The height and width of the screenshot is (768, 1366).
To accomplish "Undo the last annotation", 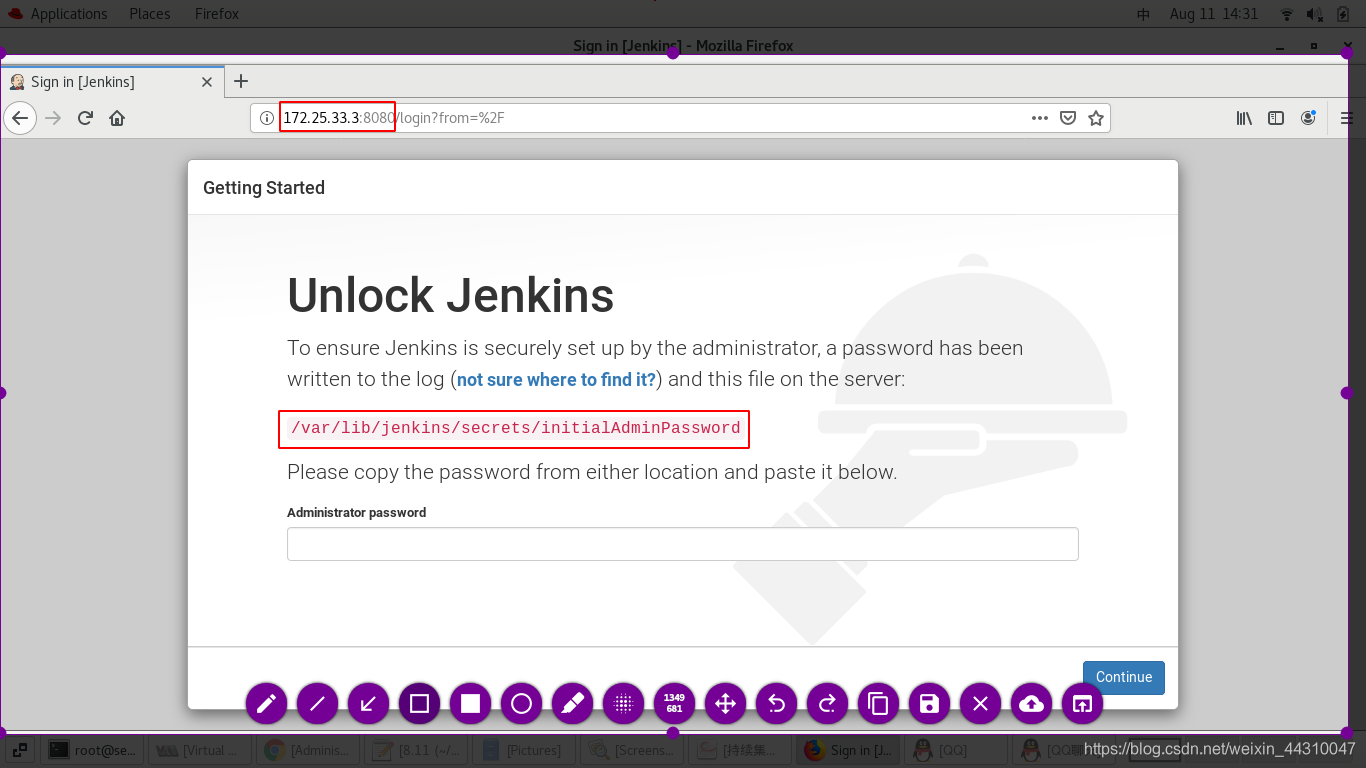I will pos(776,704).
